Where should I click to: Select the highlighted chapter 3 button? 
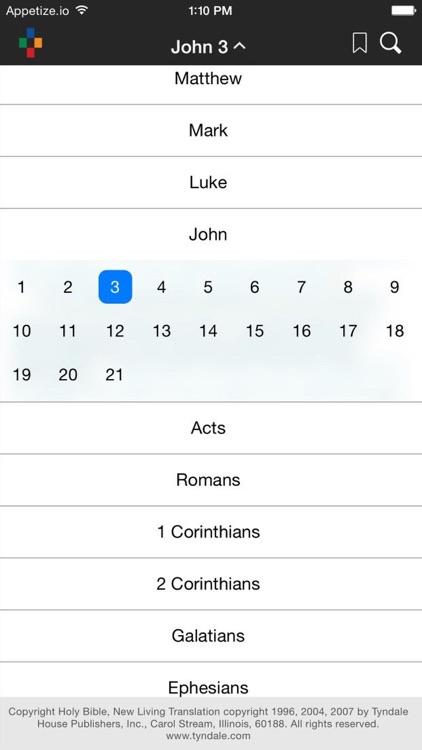115,287
